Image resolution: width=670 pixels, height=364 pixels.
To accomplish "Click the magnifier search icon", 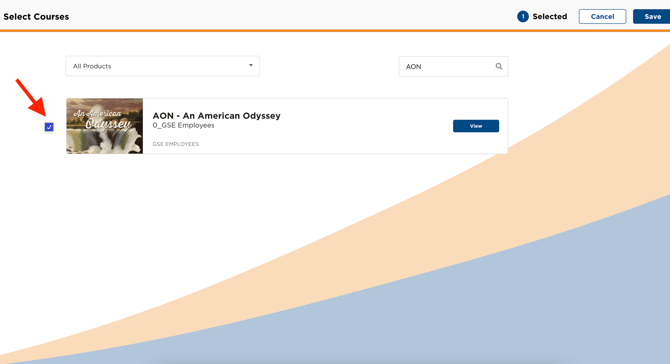I will click(499, 66).
